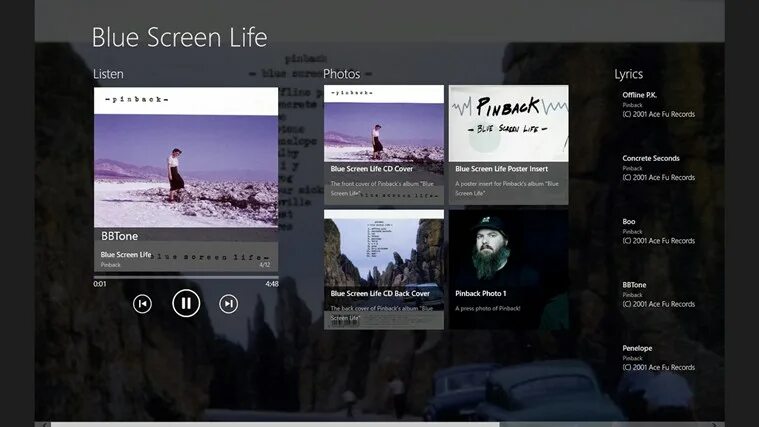Skip to the previous track
Image resolution: width=759 pixels, height=427 pixels.
click(142, 304)
